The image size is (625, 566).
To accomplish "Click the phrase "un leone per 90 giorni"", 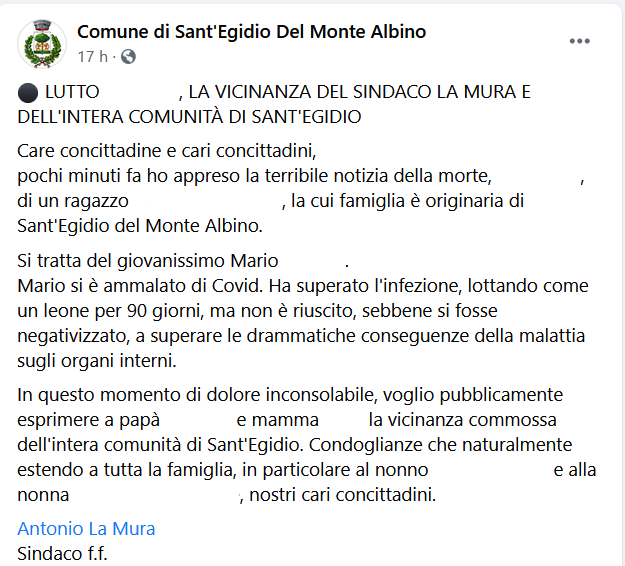I will [x=105, y=310].
